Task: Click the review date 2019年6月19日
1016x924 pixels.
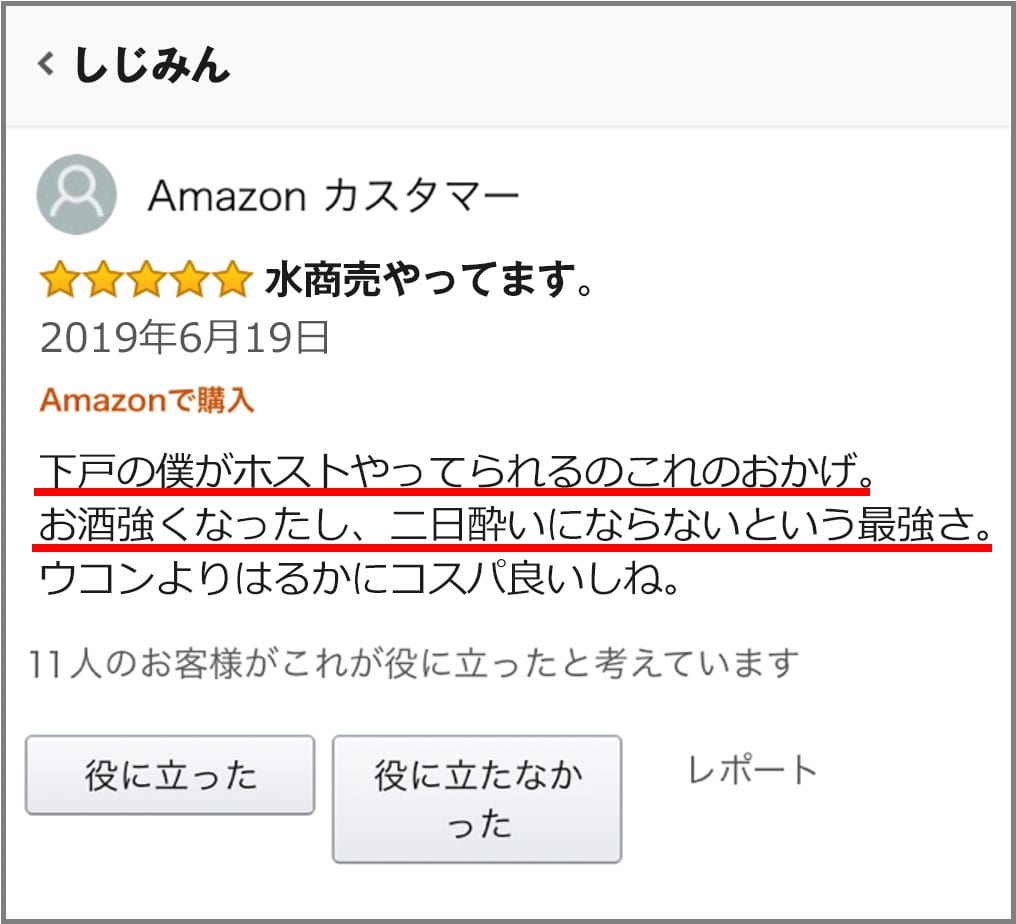Action: pos(185,339)
